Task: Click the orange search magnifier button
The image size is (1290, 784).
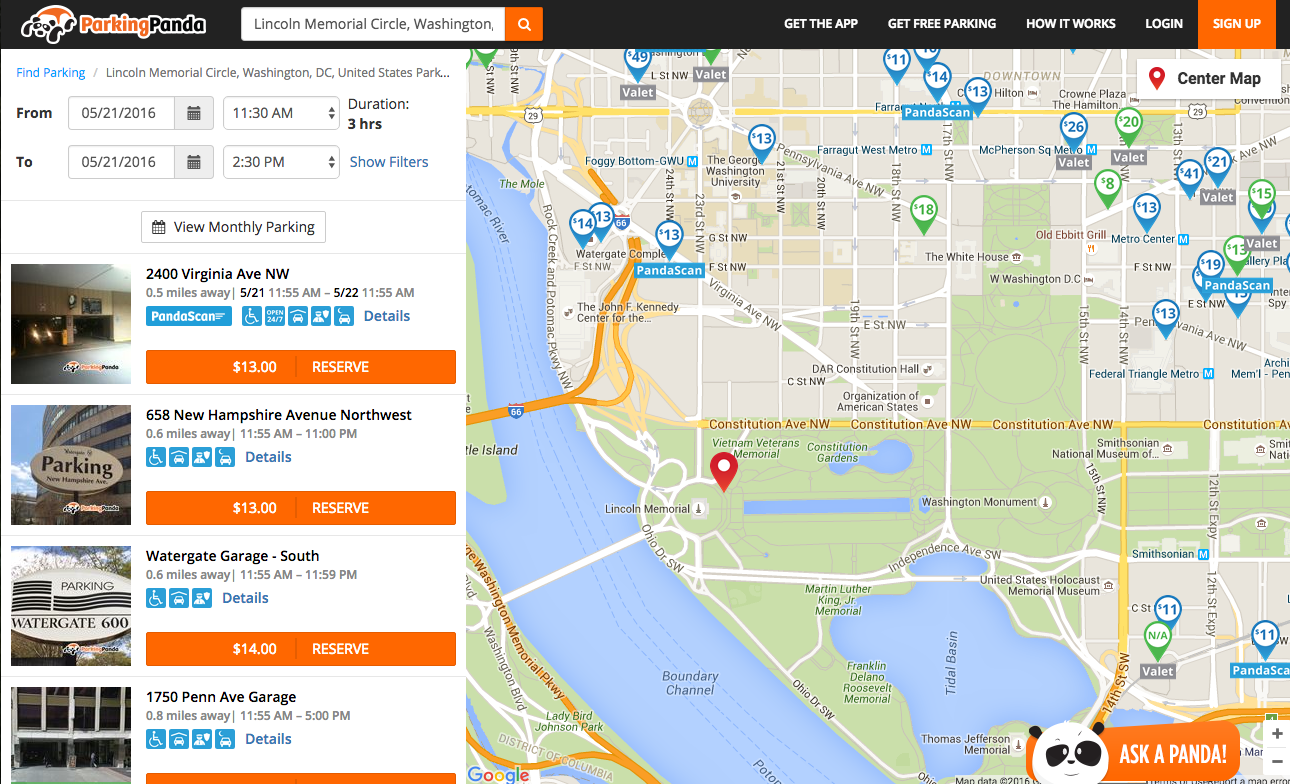Action: [524, 24]
